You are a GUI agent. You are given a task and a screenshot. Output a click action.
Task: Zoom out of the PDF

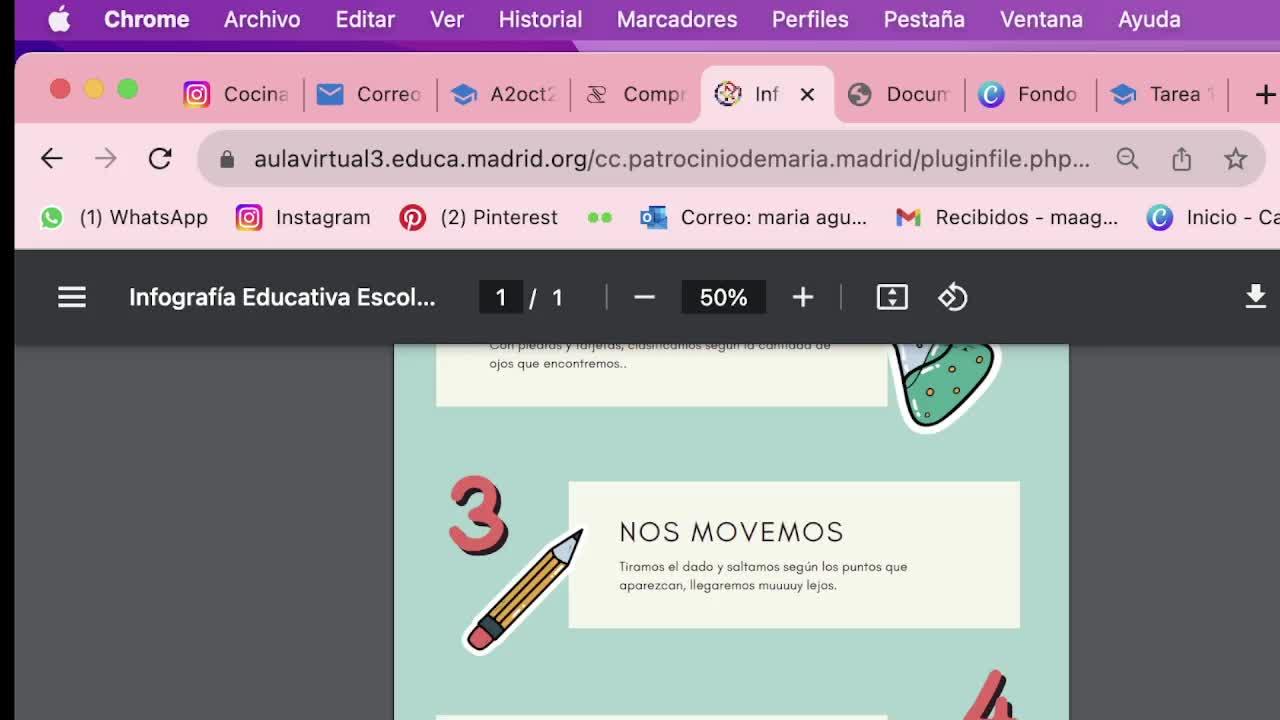644,297
